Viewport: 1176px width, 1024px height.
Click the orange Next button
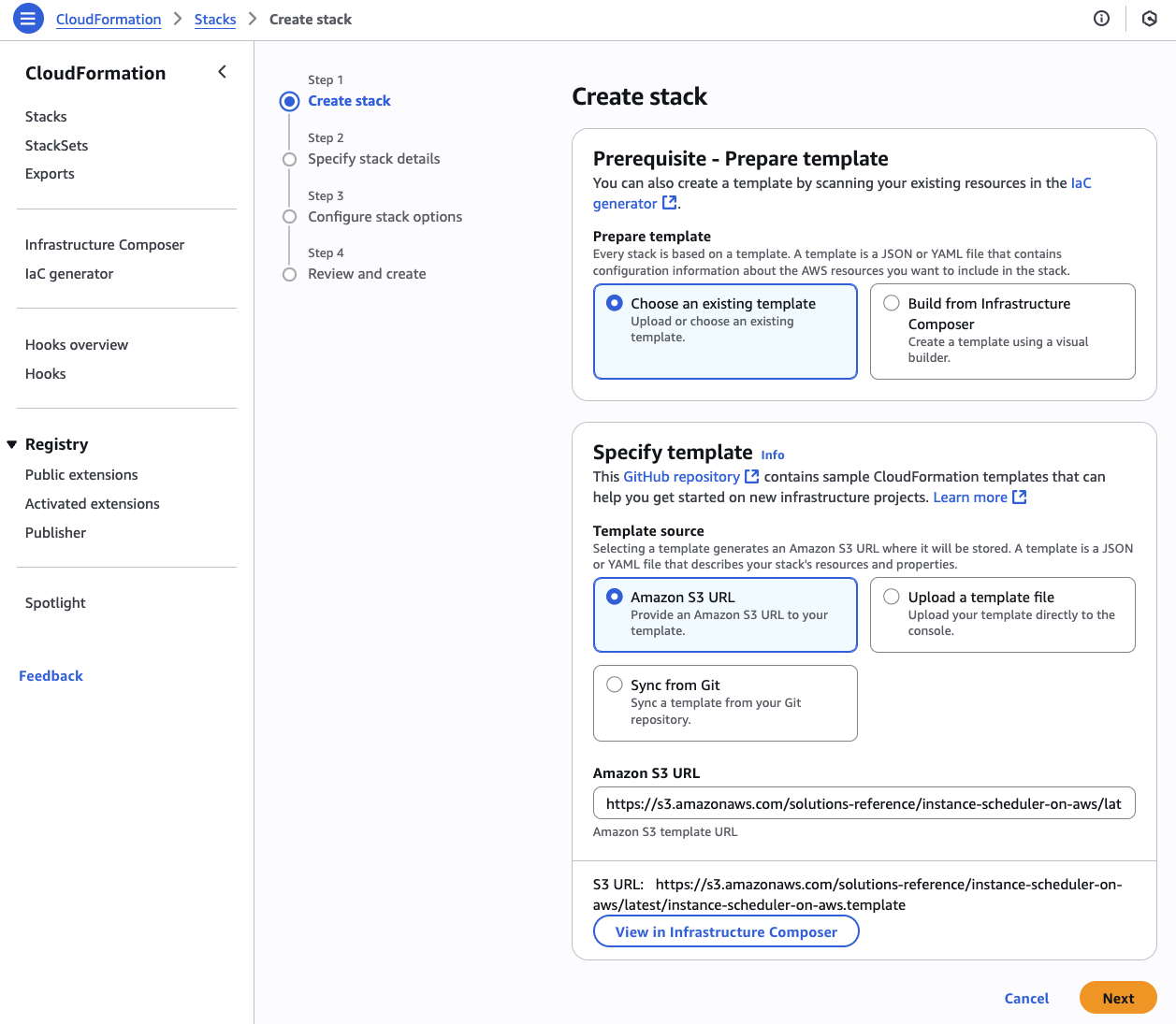pyautogui.click(x=1118, y=998)
